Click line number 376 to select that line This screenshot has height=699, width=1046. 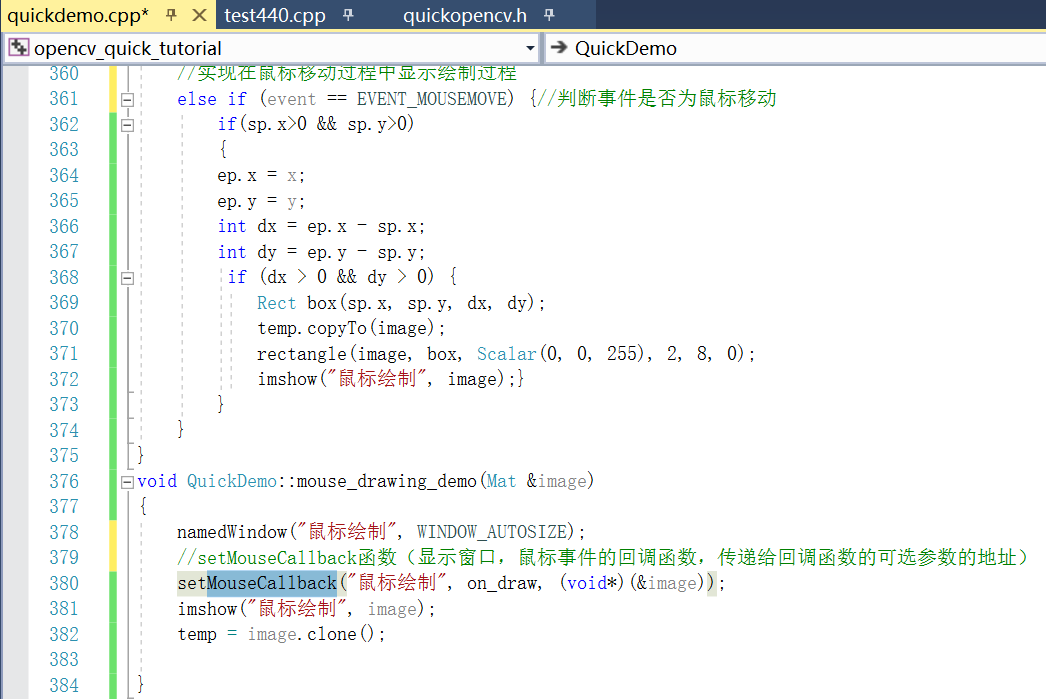(64, 481)
